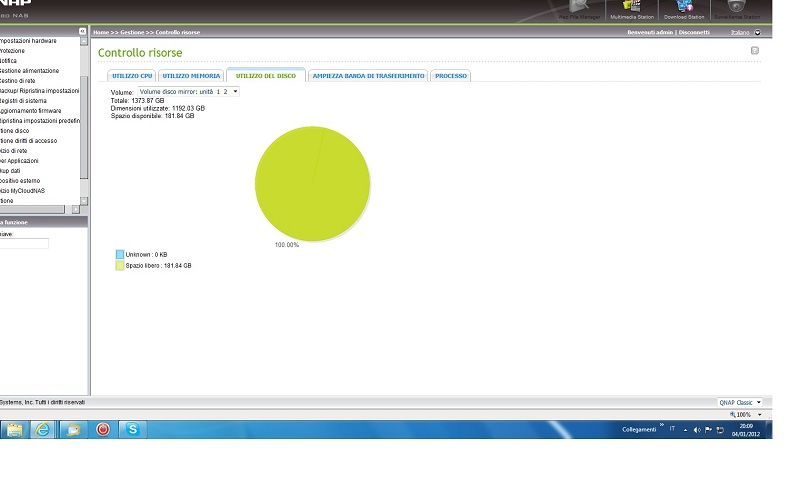The width and height of the screenshot is (800, 500).
Task: Open Internet Explorer in taskbar
Action: pos(43,429)
